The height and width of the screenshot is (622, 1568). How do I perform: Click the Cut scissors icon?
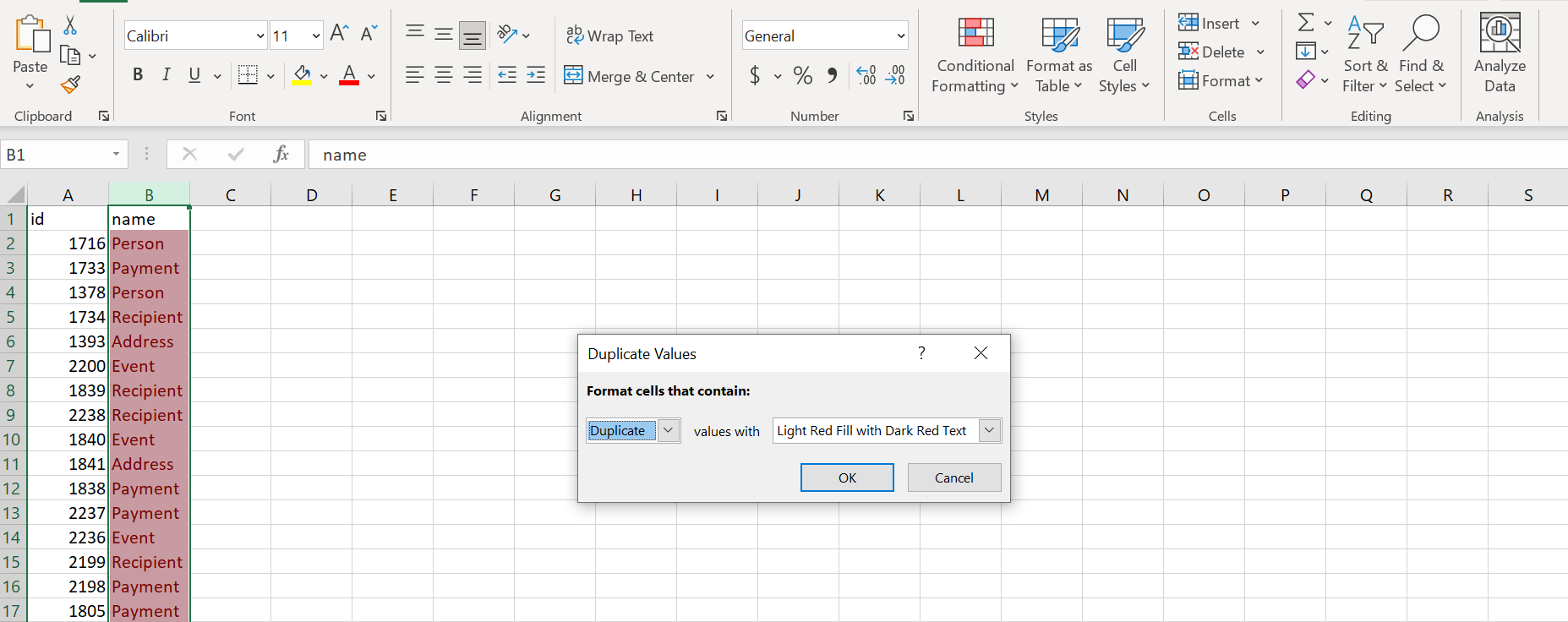point(70,25)
